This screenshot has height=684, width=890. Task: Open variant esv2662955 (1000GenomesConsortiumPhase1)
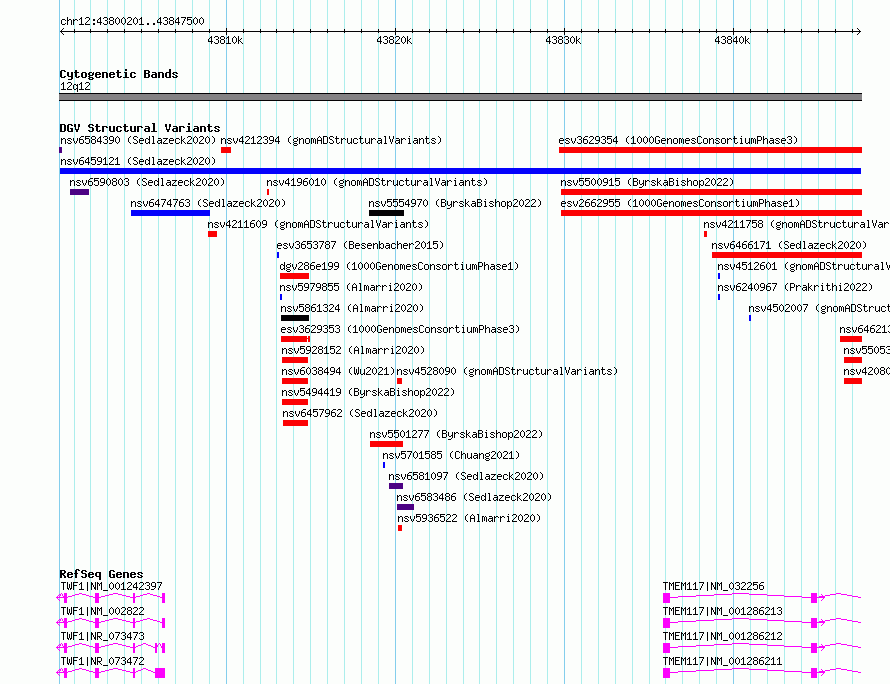click(680, 203)
